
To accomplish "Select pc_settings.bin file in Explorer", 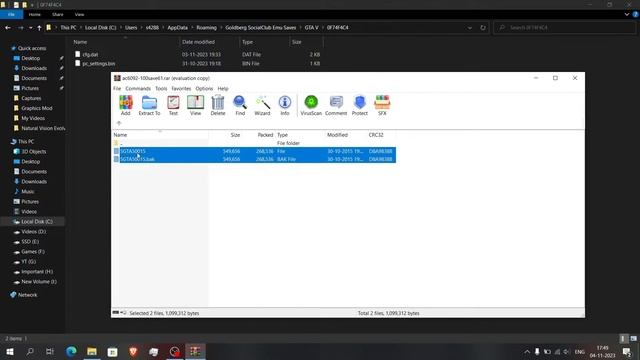I will click(98, 64).
